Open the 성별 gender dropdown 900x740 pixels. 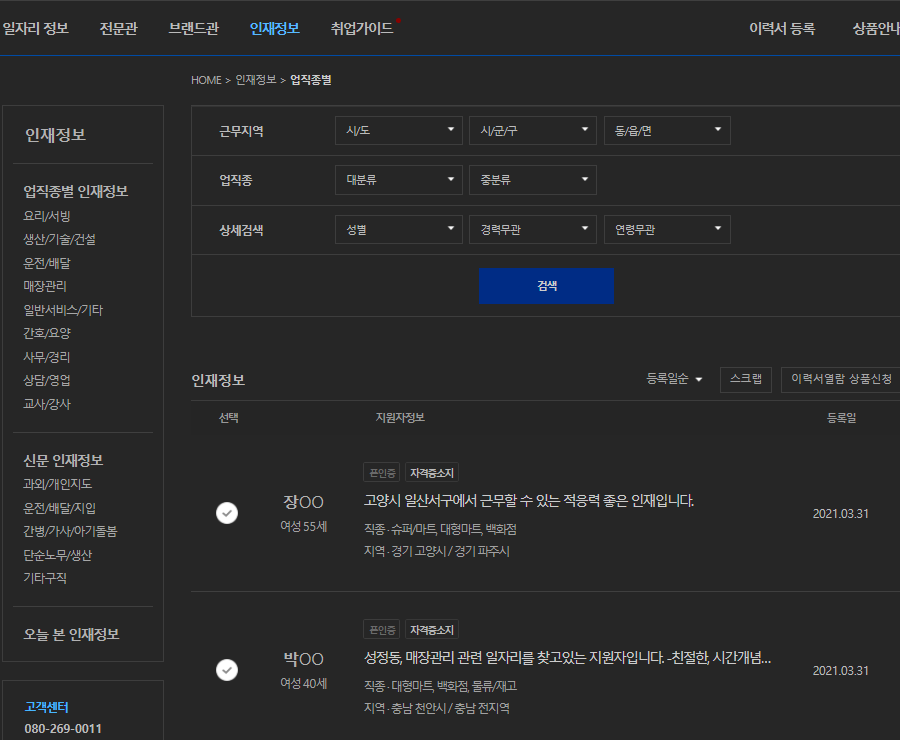pos(398,229)
